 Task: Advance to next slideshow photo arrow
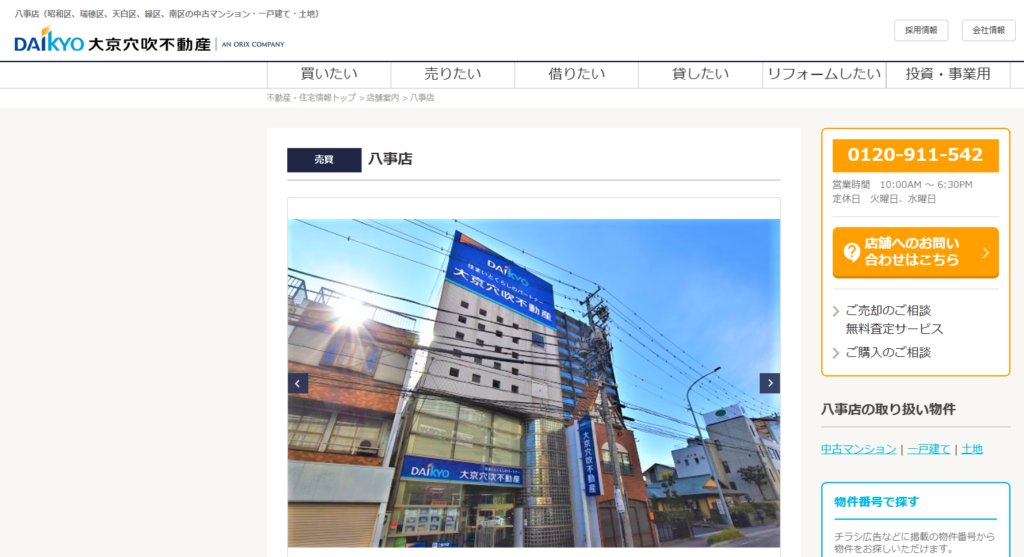pos(770,383)
